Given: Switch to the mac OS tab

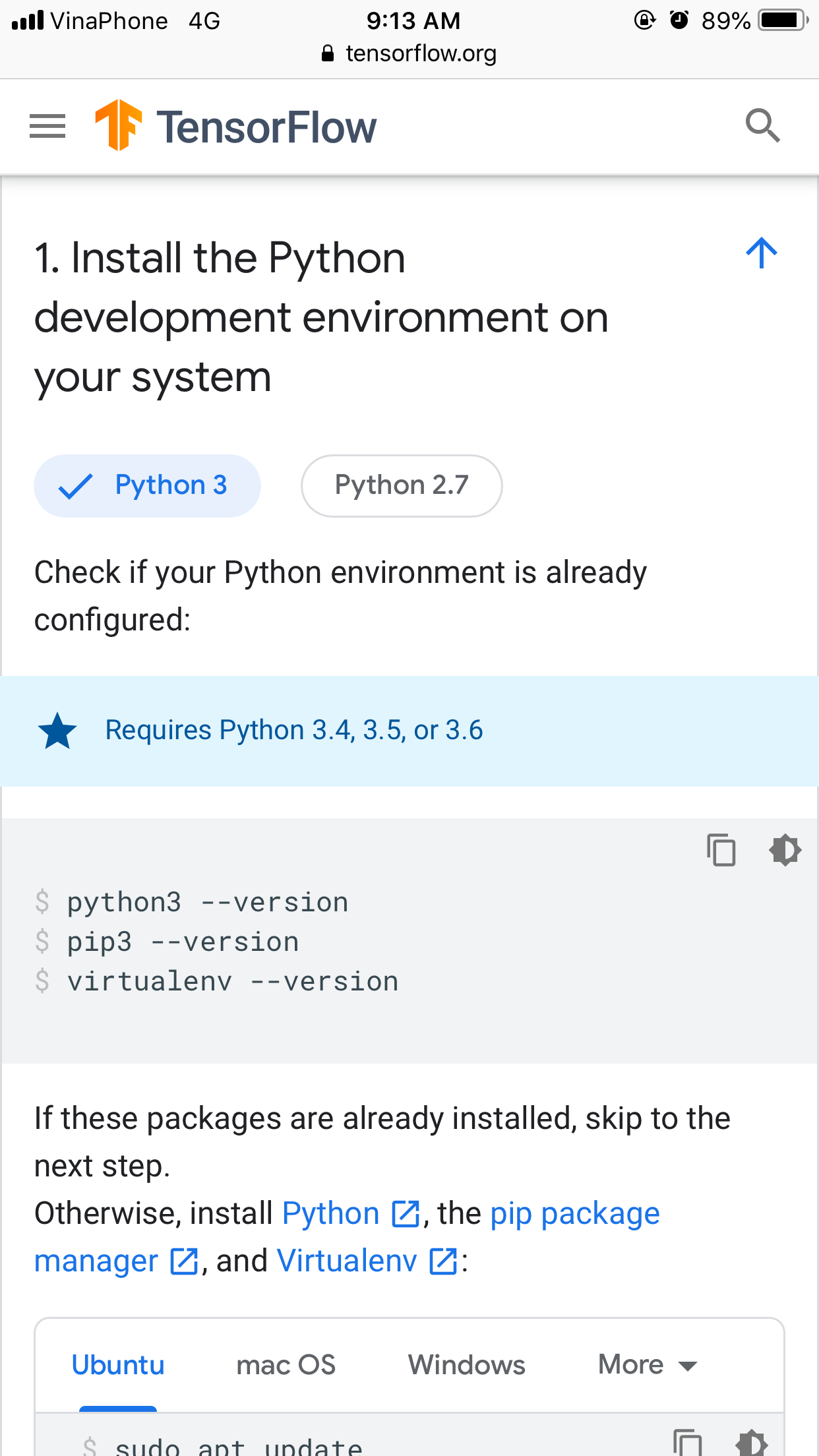Looking at the screenshot, I should coord(286,1364).
